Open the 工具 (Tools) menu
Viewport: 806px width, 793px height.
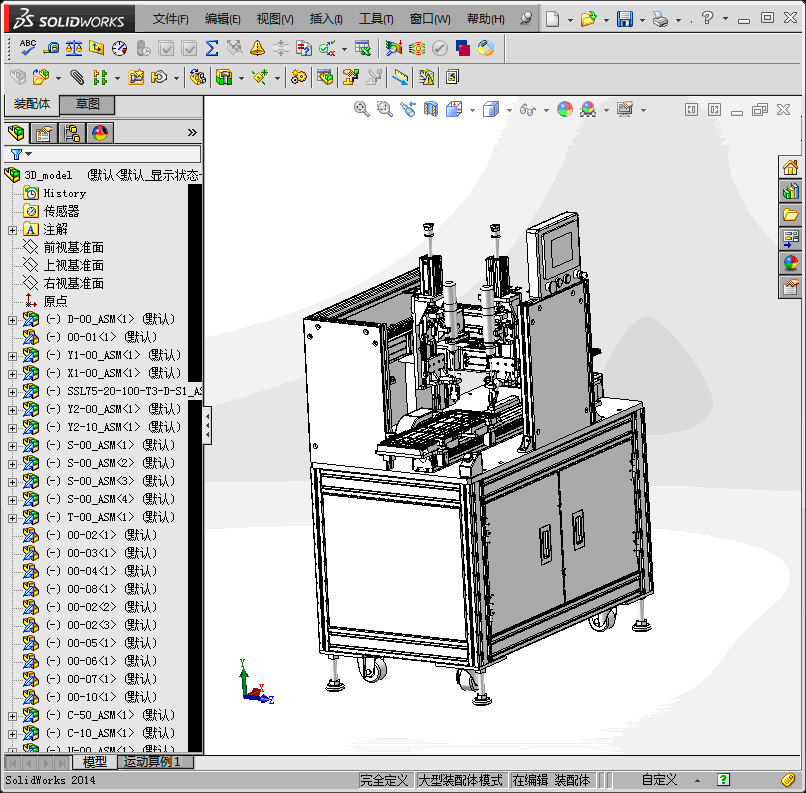pyautogui.click(x=376, y=19)
